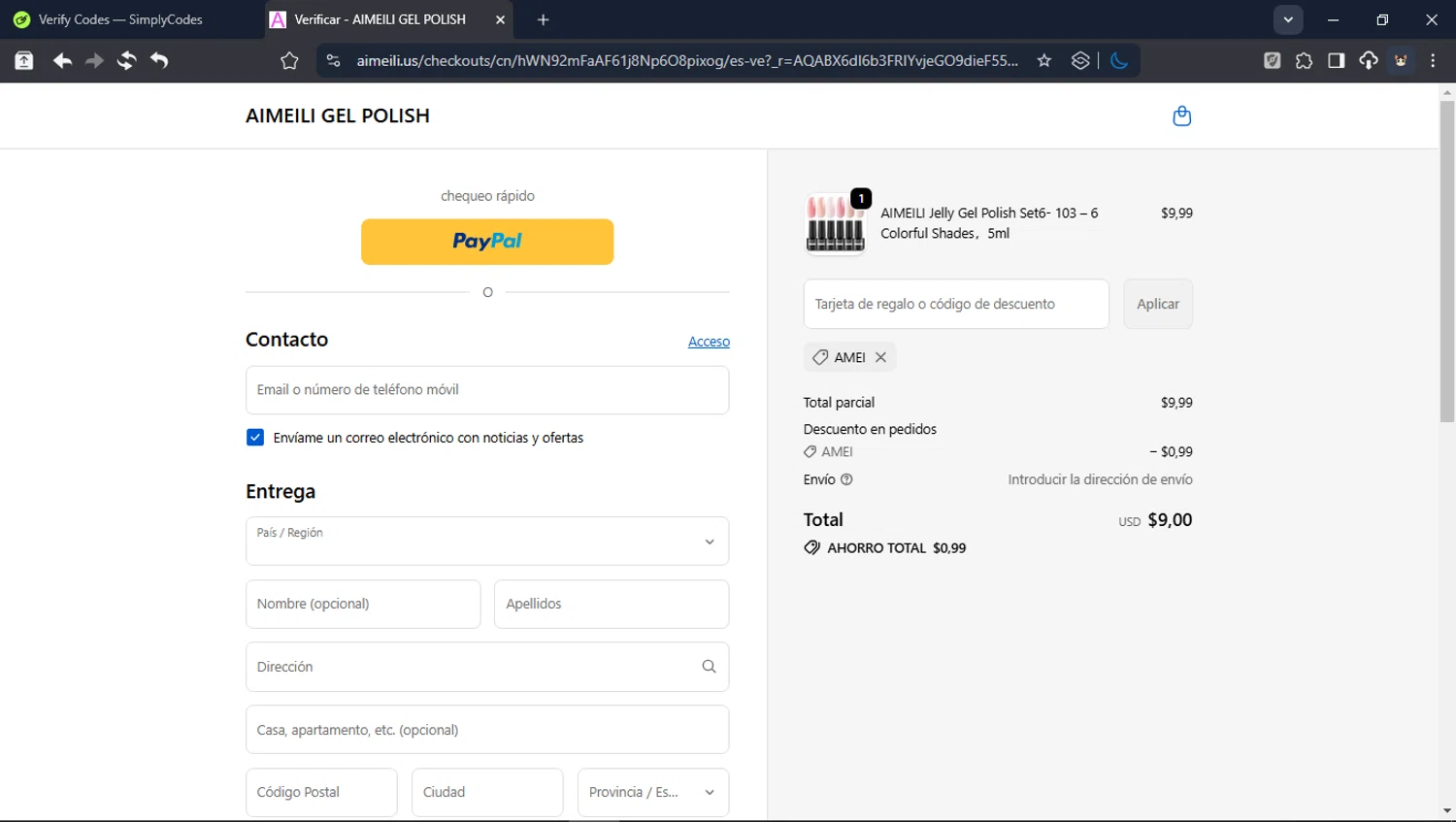The image size is (1456, 822).
Task: Uncheck the email news and offers checkbox
Action: point(255,438)
